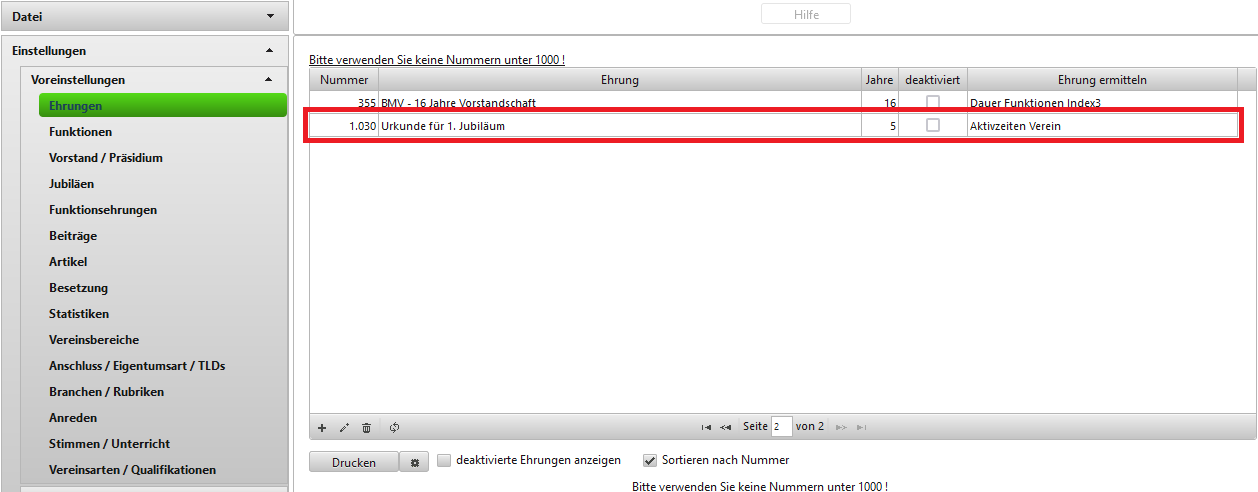Viewport: 1258px width, 492px height.
Task: Jump to the first page
Action: tap(706, 427)
